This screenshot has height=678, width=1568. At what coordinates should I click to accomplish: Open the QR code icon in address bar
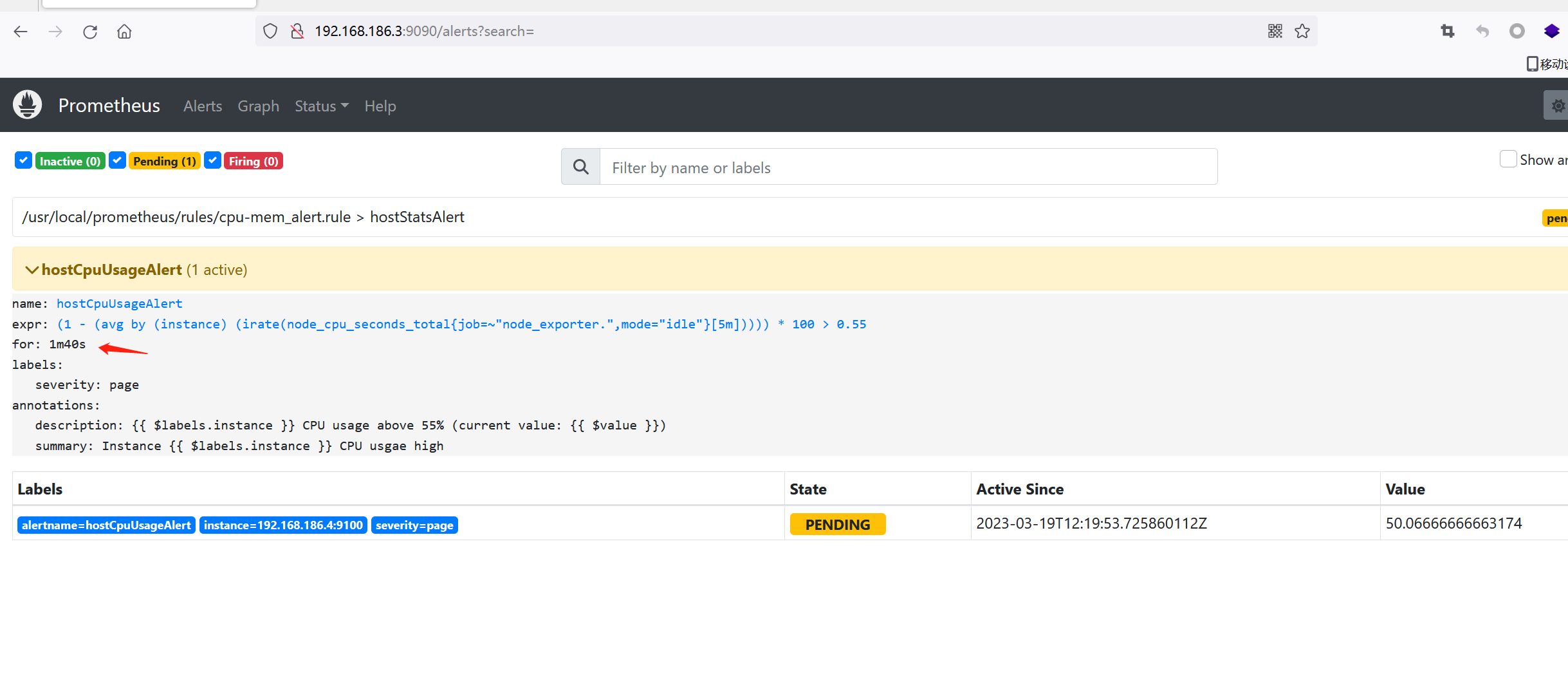pyautogui.click(x=1275, y=31)
